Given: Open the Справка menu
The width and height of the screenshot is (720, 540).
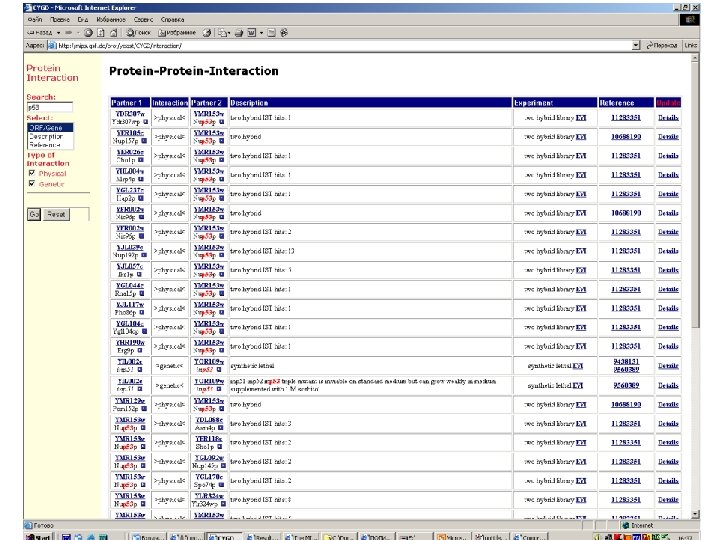Looking at the screenshot, I should click(x=172, y=20).
